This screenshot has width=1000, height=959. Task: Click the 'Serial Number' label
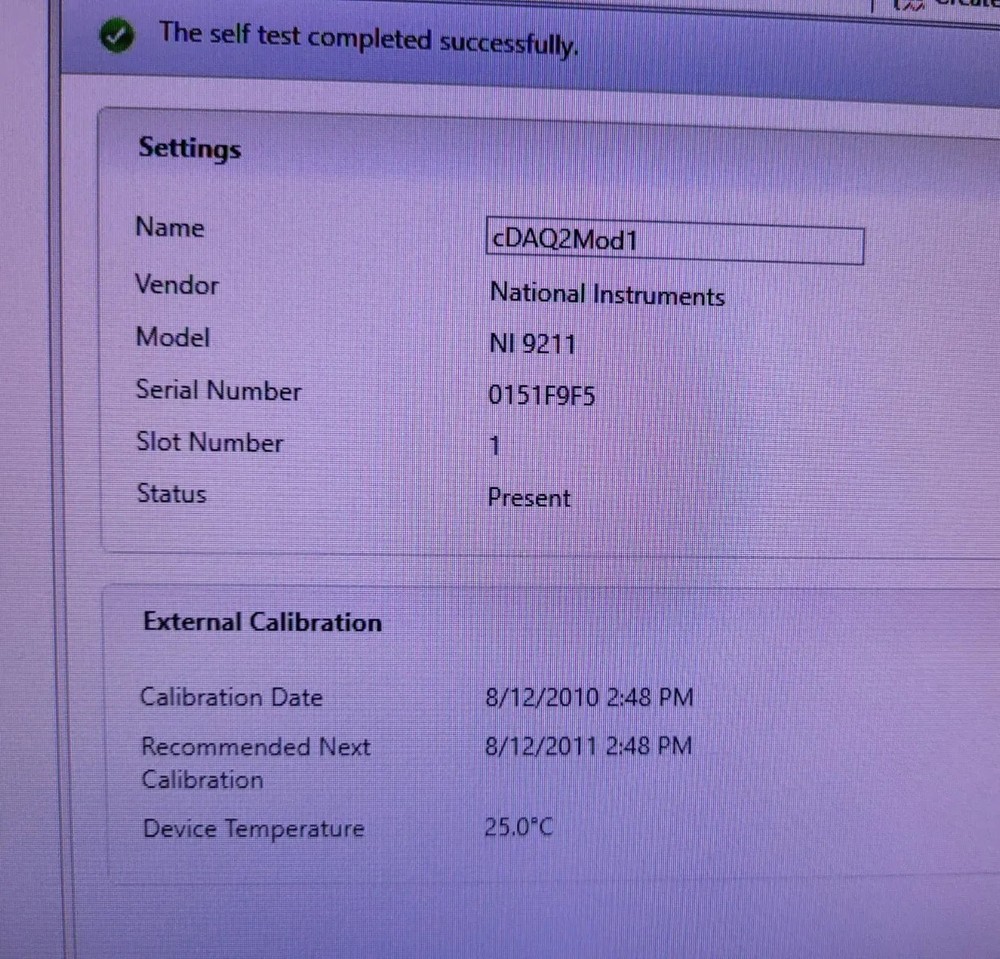pyautogui.click(x=218, y=390)
